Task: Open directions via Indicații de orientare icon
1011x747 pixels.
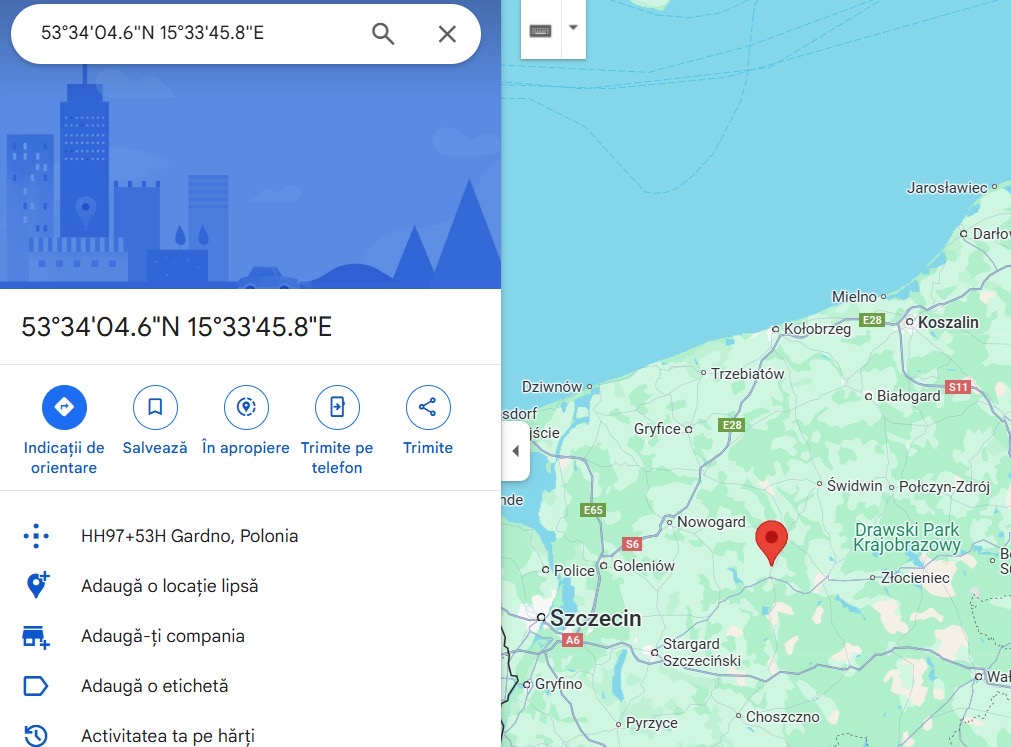Action: click(x=64, y=407)
